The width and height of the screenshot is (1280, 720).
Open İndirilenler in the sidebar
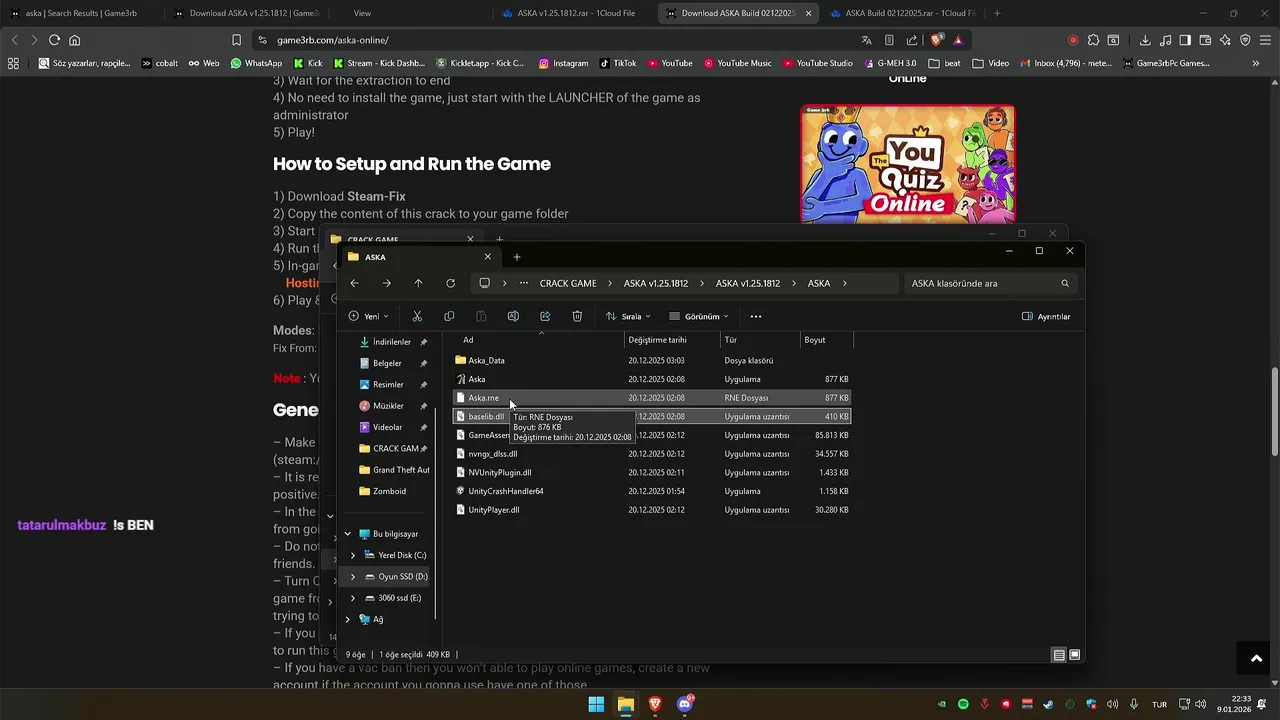(x=393, y=342)
